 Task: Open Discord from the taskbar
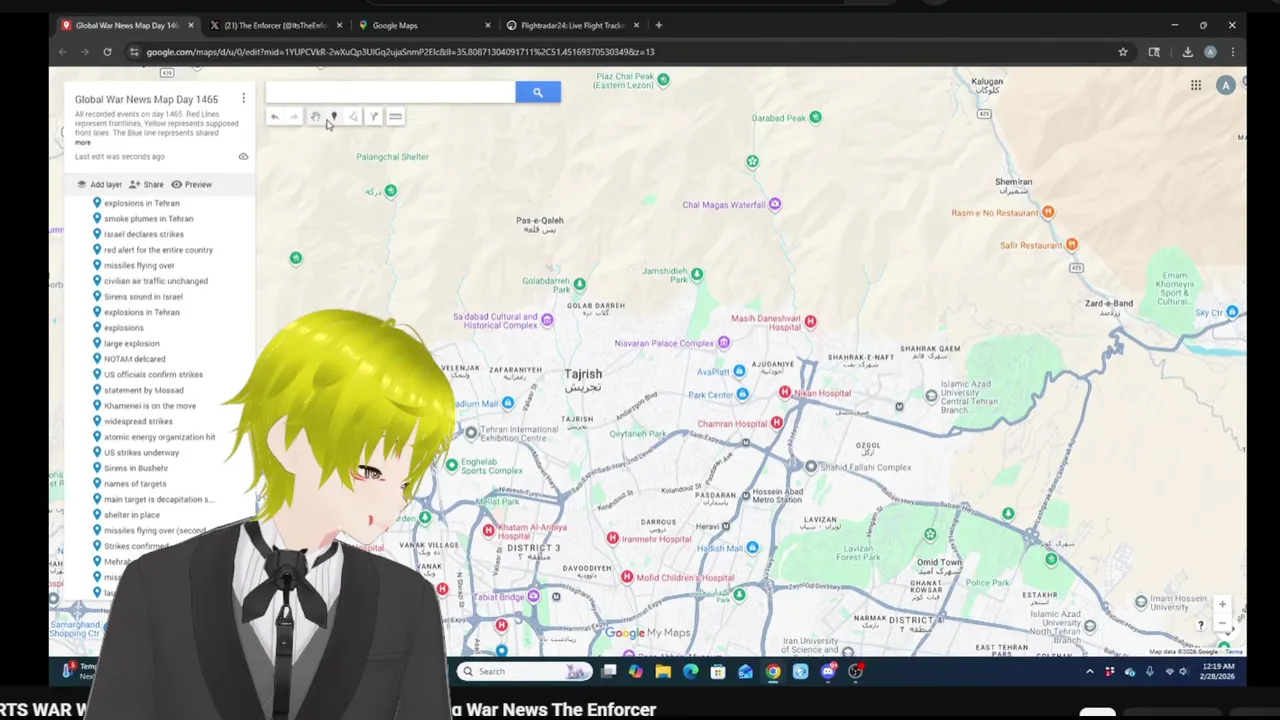point(828,672)
